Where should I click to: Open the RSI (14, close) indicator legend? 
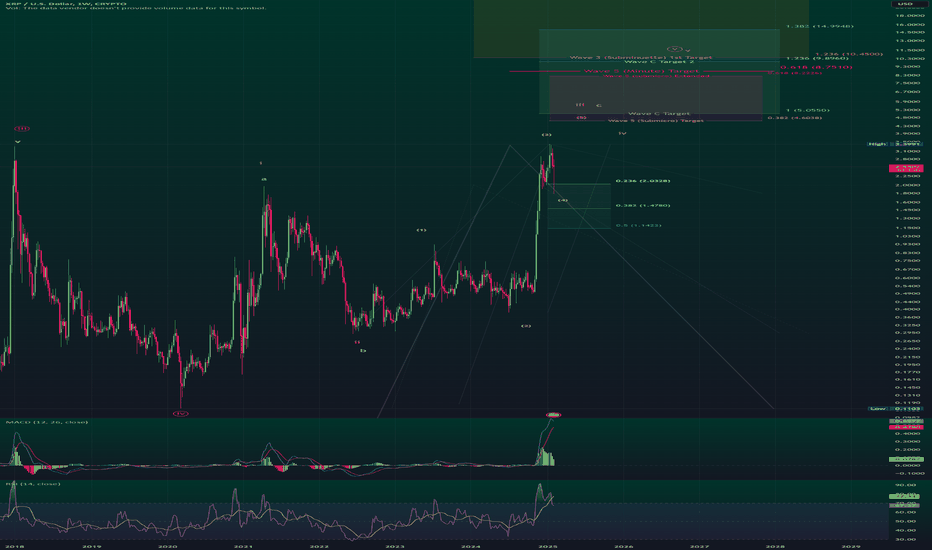[33, 484]
